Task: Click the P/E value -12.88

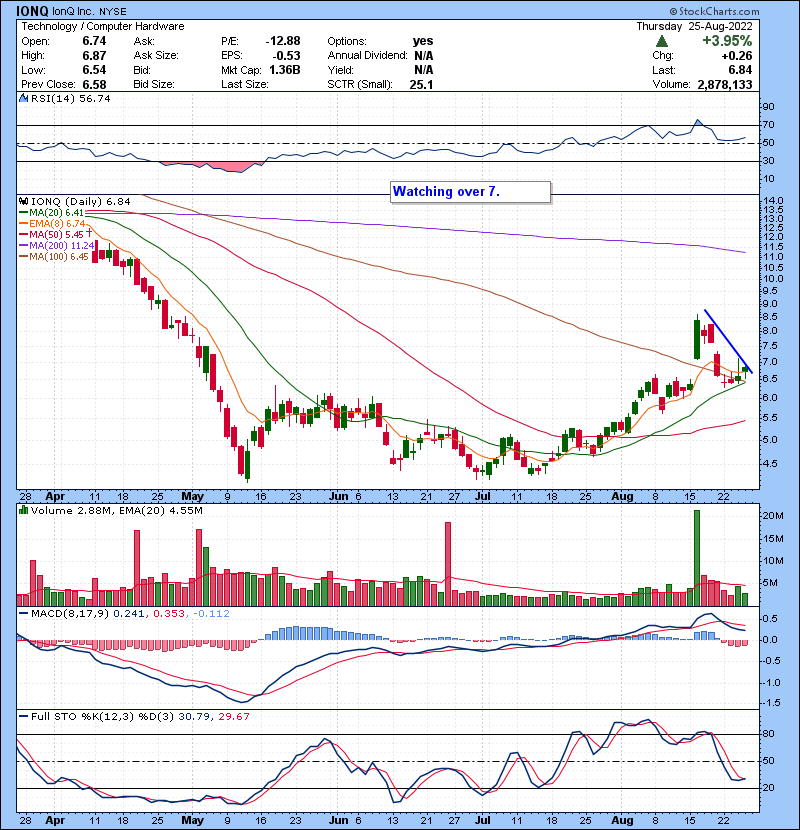Action: click(x=283, y=41)
